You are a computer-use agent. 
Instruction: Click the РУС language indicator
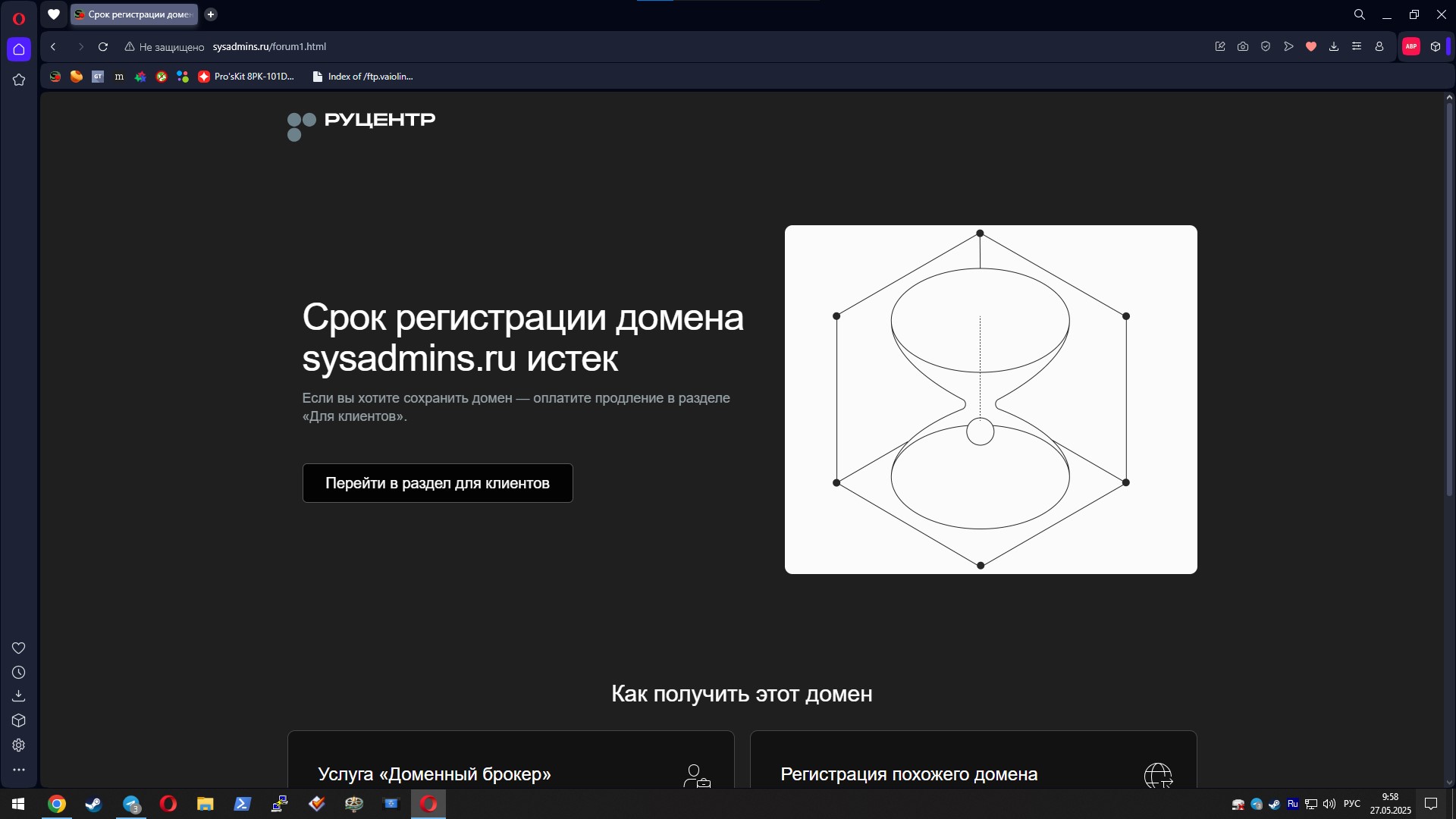click(x=1352, y=804)
